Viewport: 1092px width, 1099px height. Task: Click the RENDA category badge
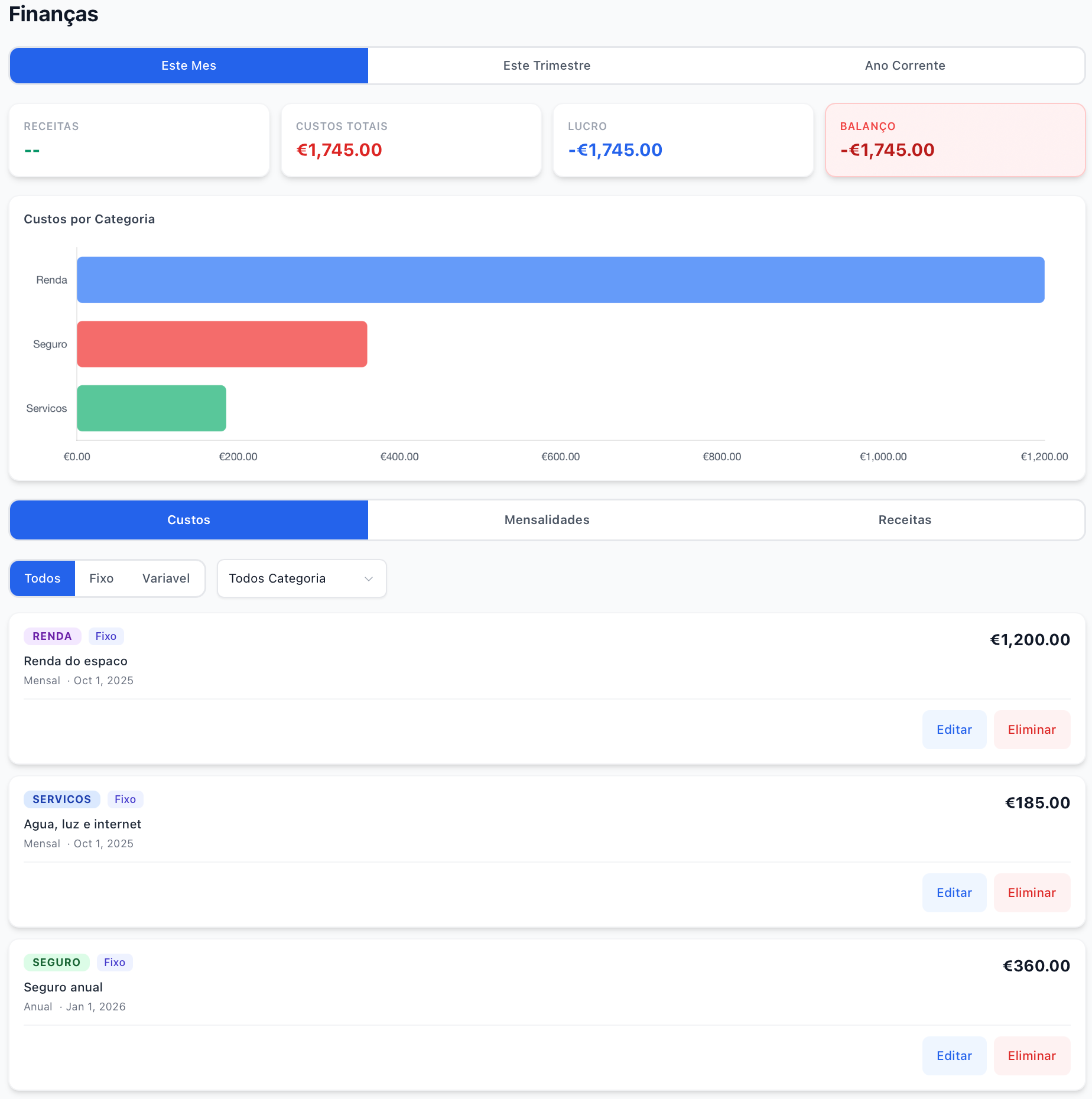[x=52, y=636]
